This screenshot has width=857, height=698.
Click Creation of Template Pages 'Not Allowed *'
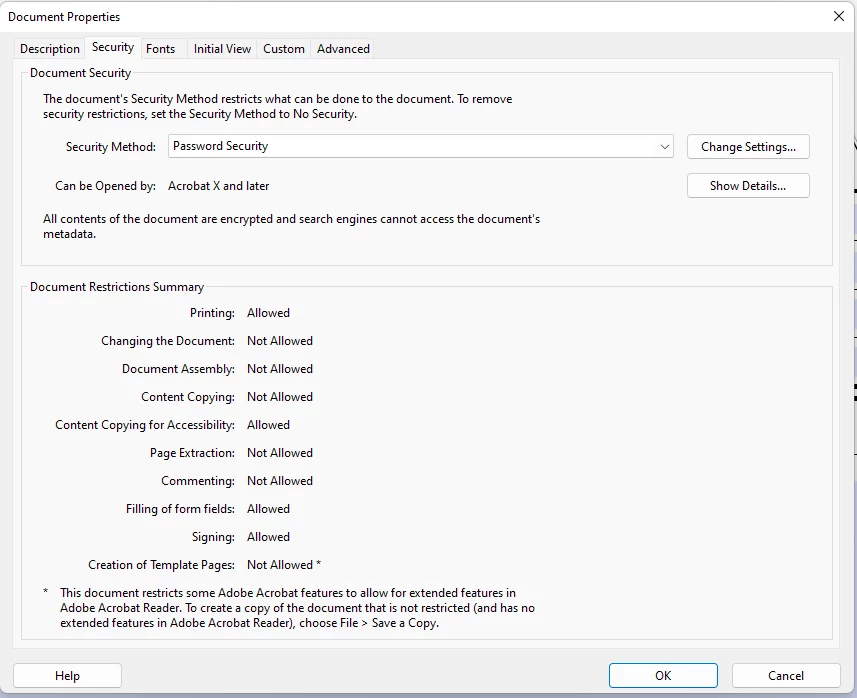284,565
